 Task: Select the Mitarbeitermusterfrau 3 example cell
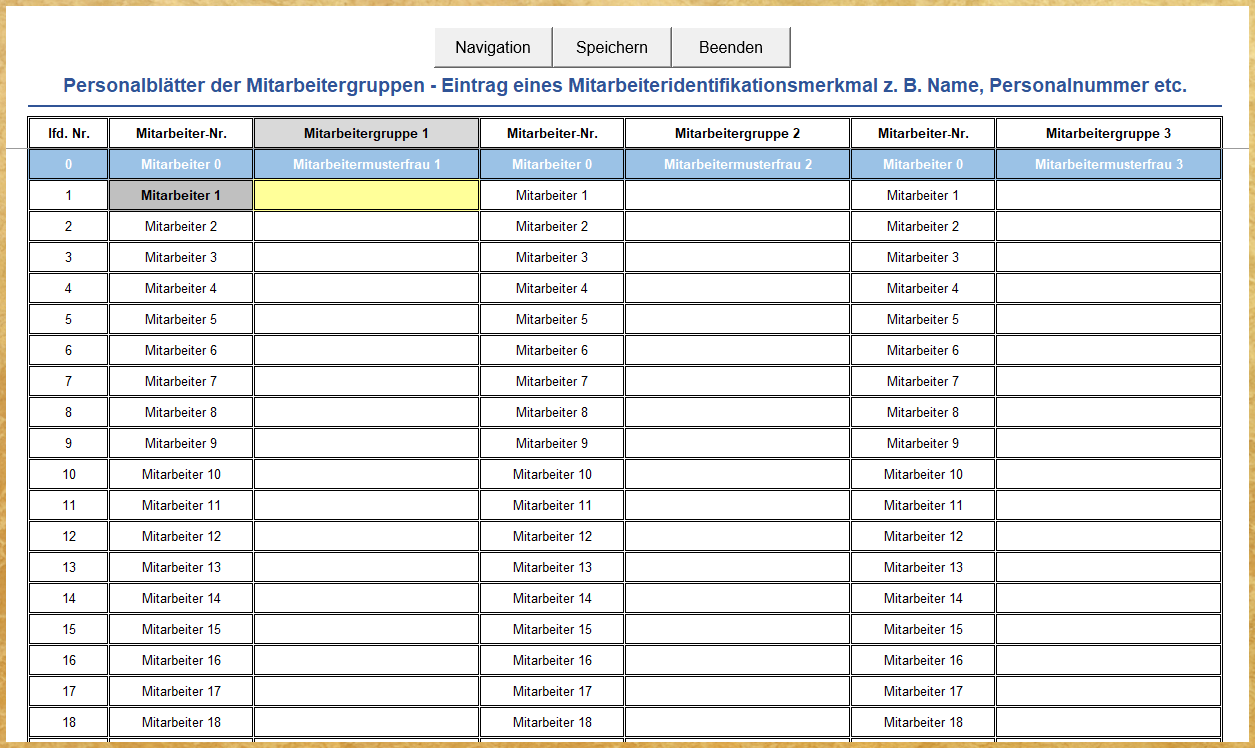coord(1108,164)
